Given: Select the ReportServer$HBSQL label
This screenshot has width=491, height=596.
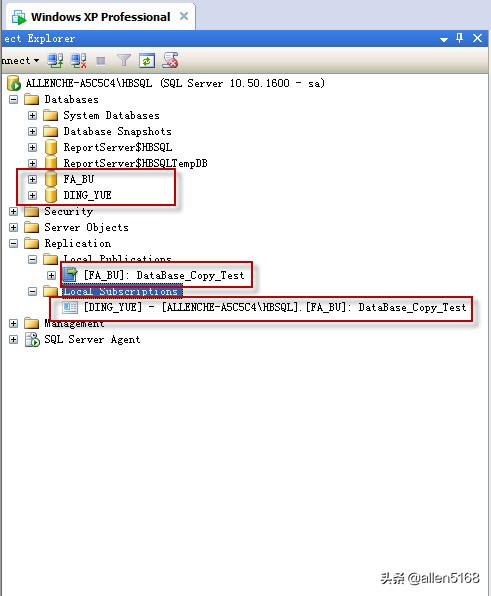Looking at the screenshot, I should [118, 147].
